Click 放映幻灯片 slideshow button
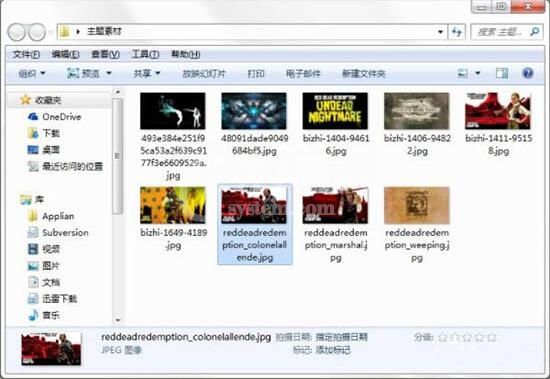The height and width of the screenshot is (379, 550). click(204, 74)
